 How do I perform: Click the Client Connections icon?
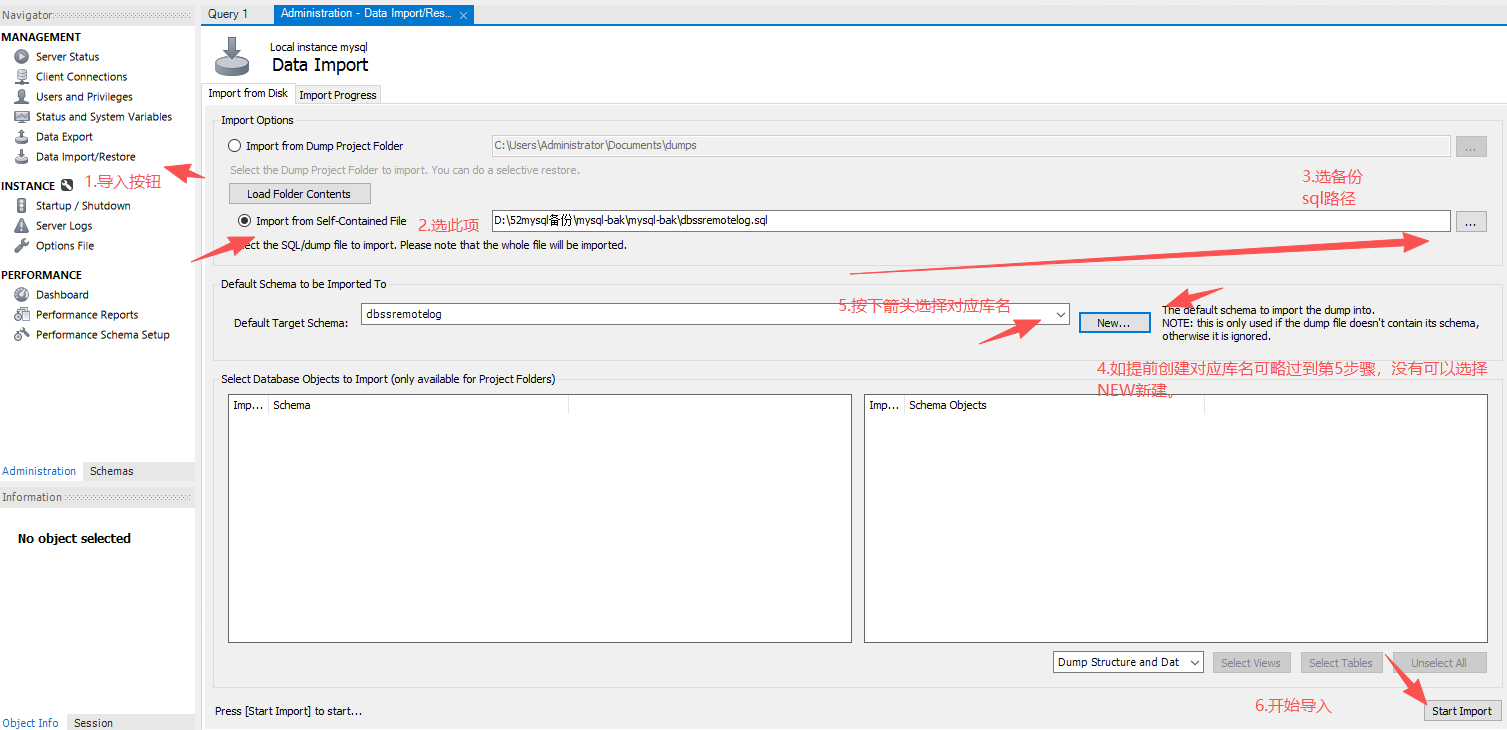[x=21, y=77]
